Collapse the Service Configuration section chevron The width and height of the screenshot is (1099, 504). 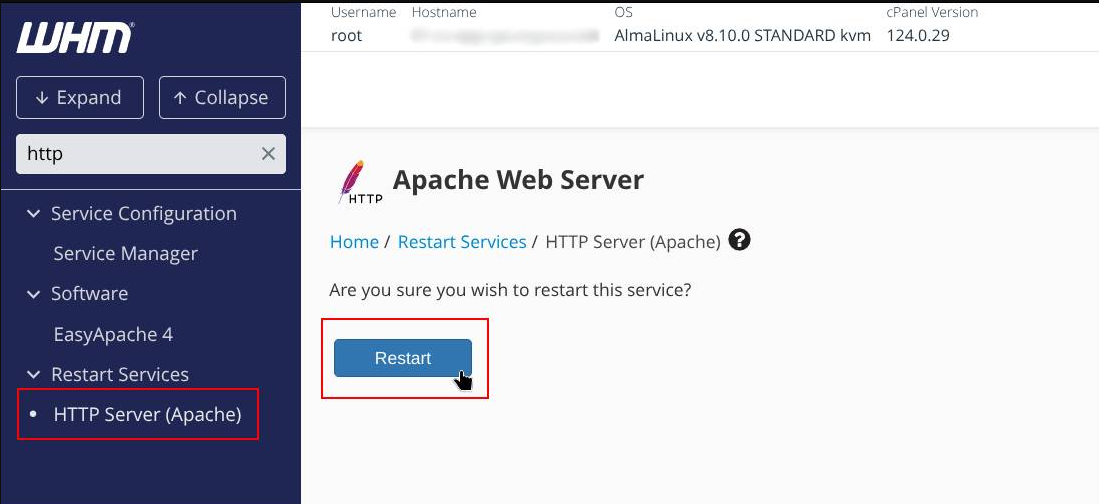[33, 214]
